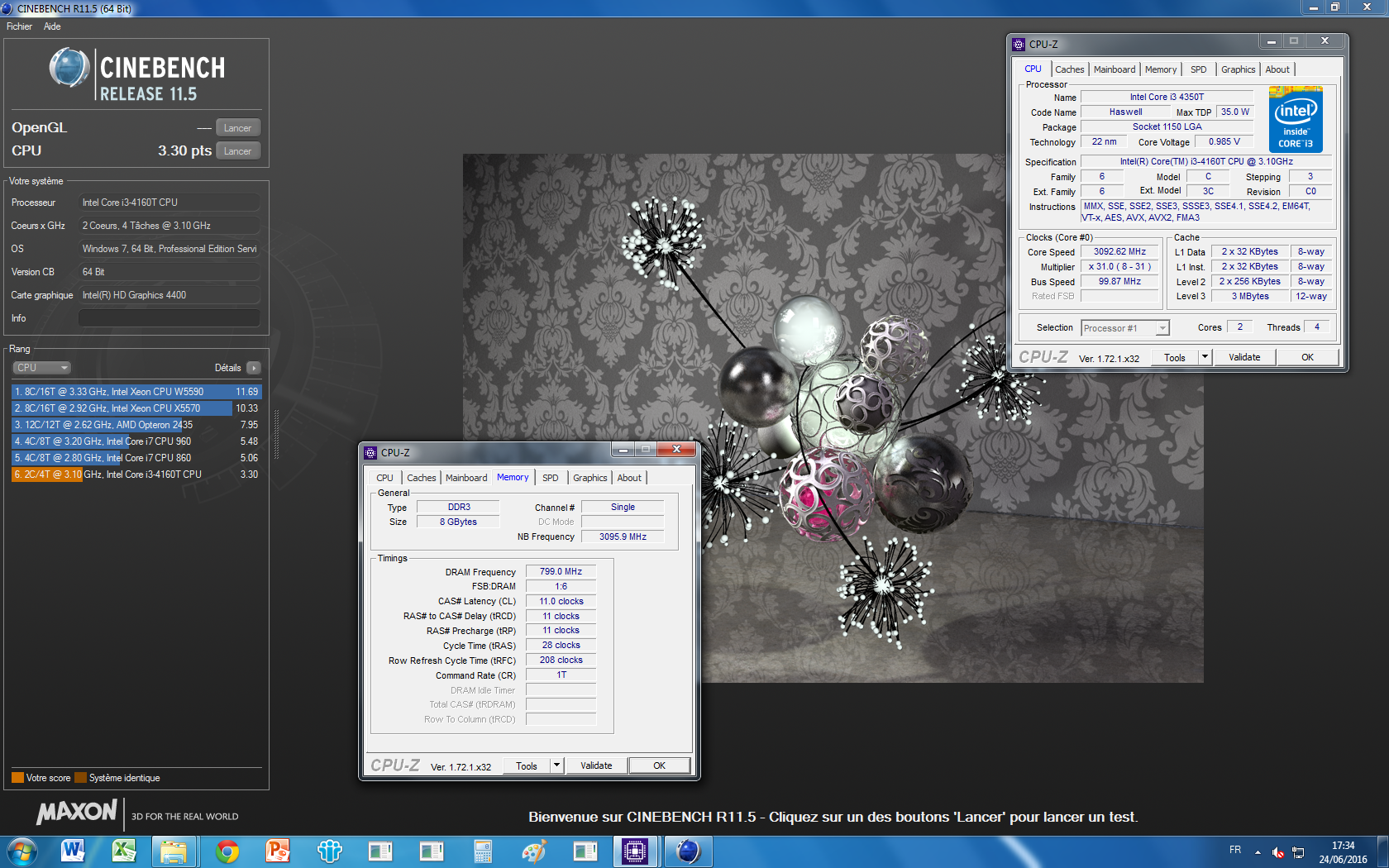Open SPD tab in top CPU-Z window
The width and height of the screenshot is (1389, 868).
coord(1199,69)
